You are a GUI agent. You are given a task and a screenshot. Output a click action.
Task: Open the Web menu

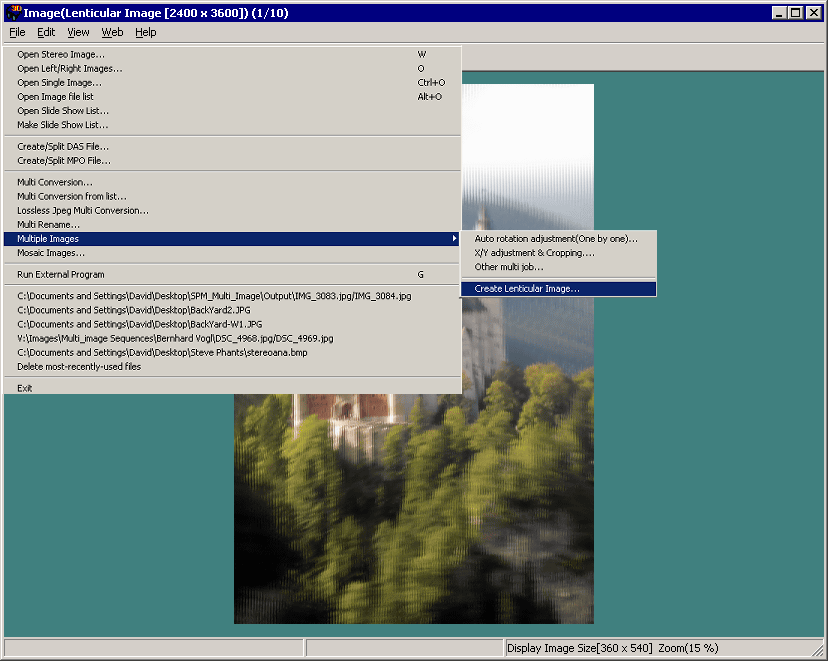112,32
